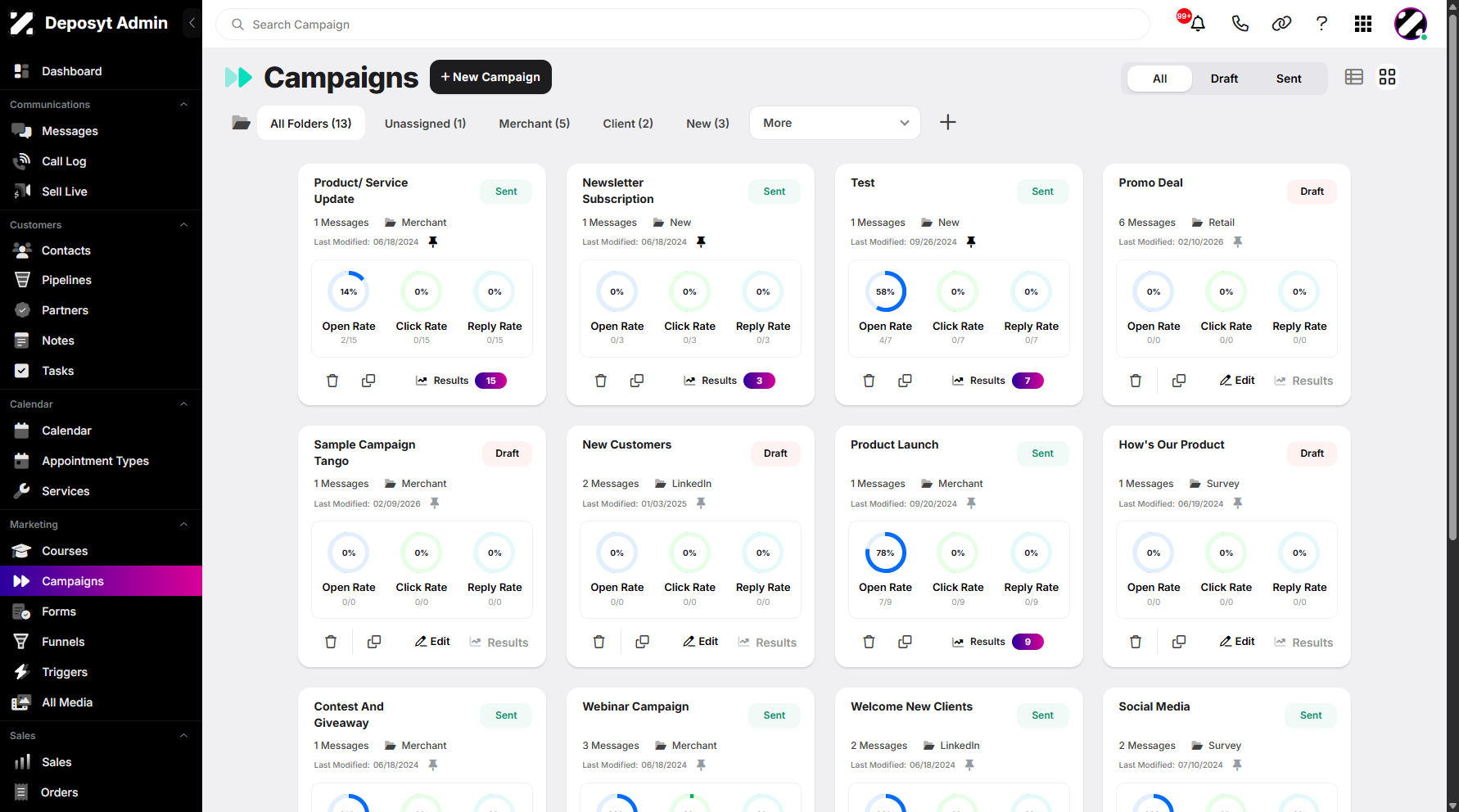This screenshot has height=812, width=1459.
Task: Open the user profile avatar
Action: pyautogui.click(x=1411, y=24)
